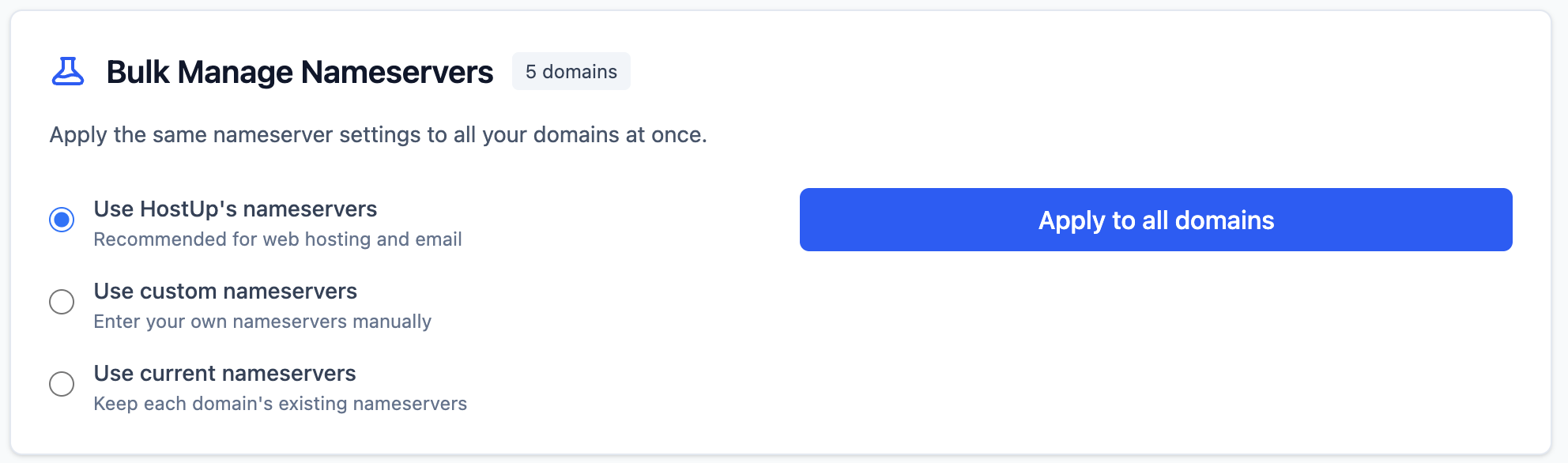1568x463 pixels.
Task: Click Enter your own nameservers manually text
Action: 262,321
